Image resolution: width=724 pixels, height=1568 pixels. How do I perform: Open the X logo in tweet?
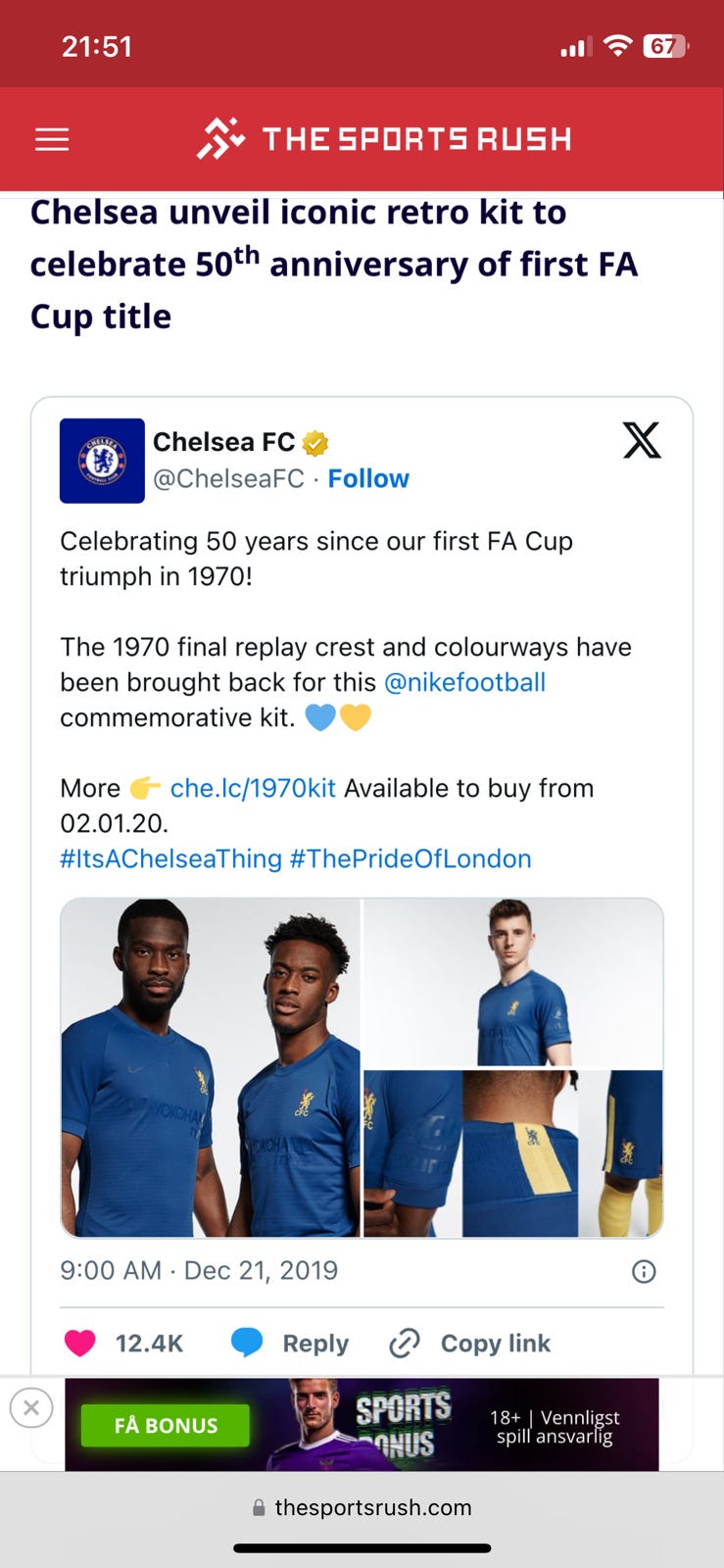pyautogui.click(x=642, y=441)
